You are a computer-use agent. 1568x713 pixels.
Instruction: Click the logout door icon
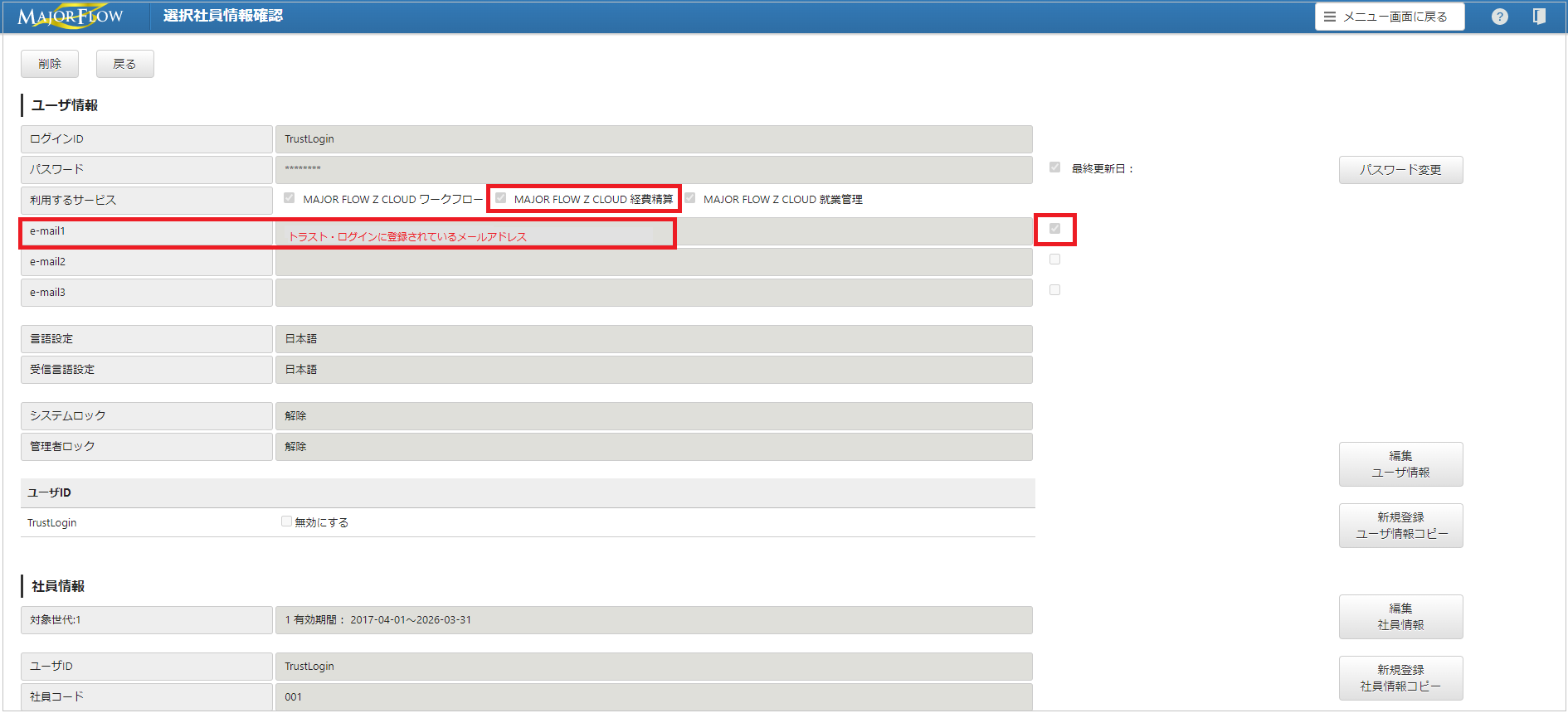click(1539, 17)
